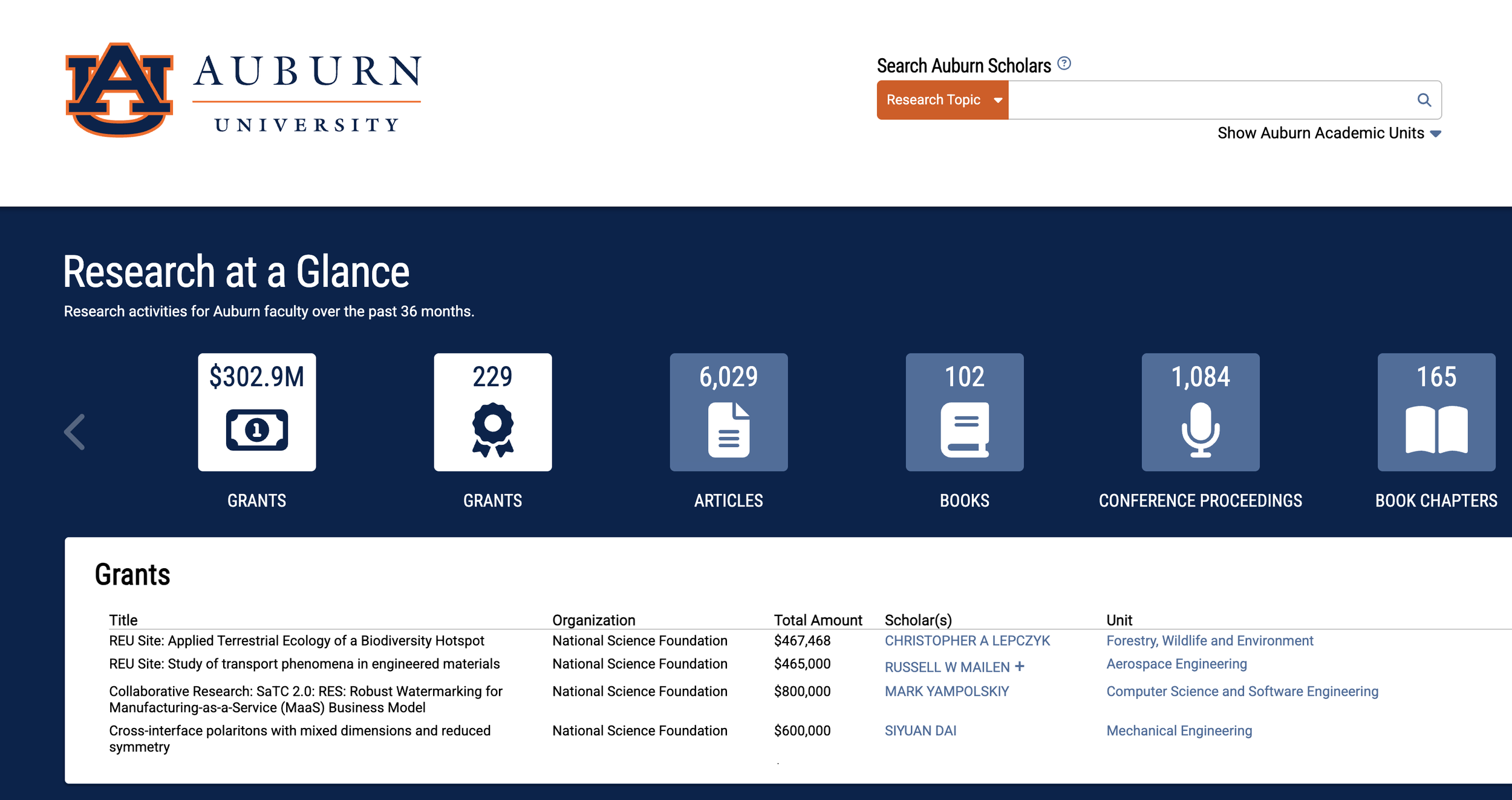Open scholar SIYUAN DAI's profile

point(921,731)
